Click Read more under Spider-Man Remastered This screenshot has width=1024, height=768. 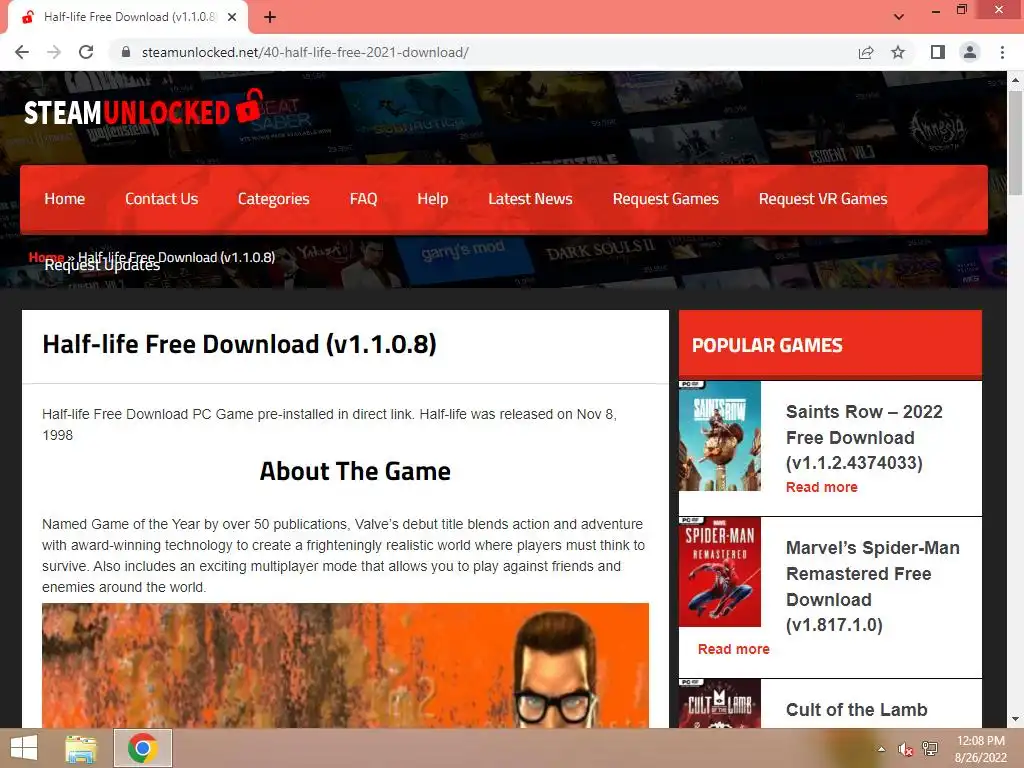tap(733, 649)
